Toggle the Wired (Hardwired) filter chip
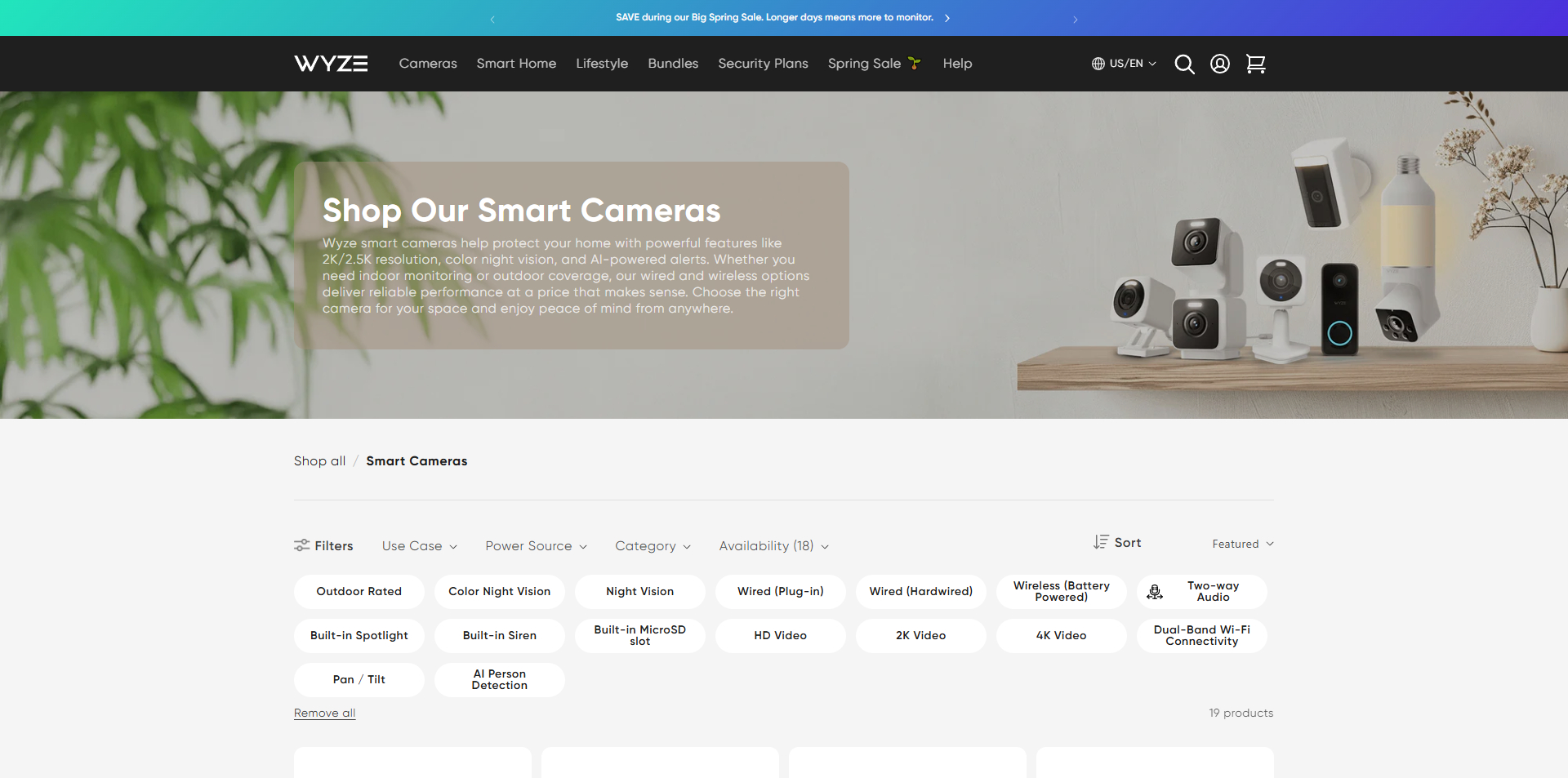Image resolution: width=1568 pixels, height=778 pixels. pos(921,592)
